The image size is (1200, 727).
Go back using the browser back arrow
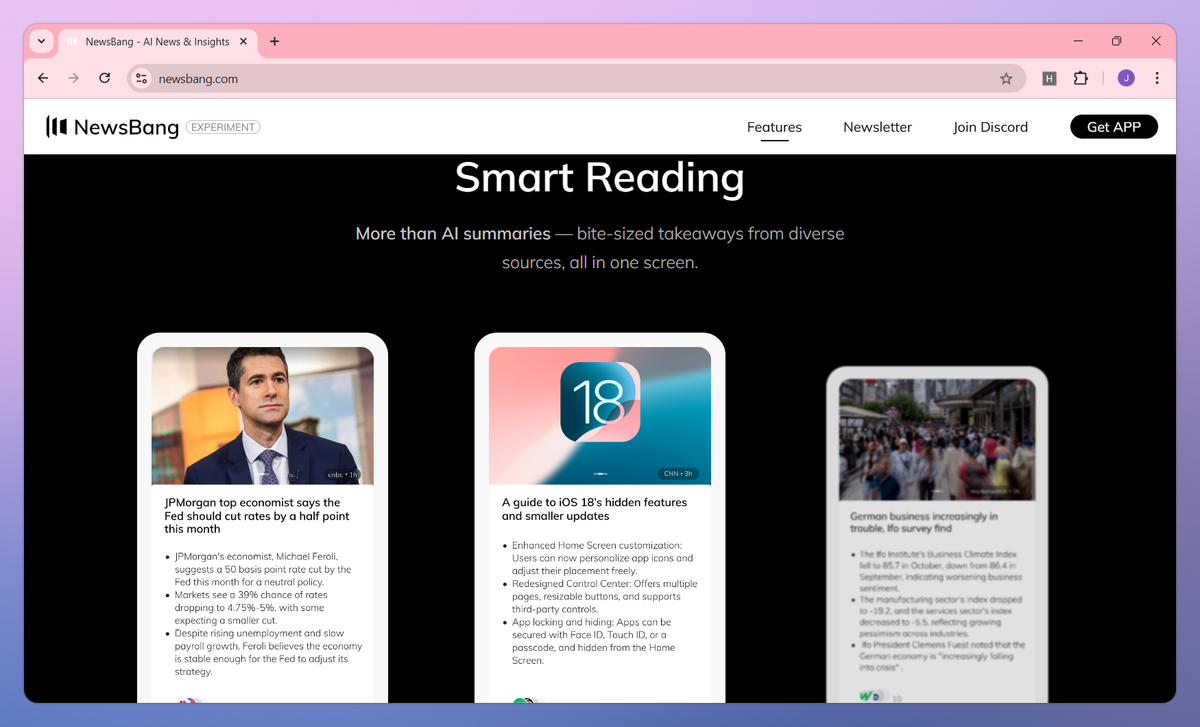pyautogui.click(x=42, y=77)
